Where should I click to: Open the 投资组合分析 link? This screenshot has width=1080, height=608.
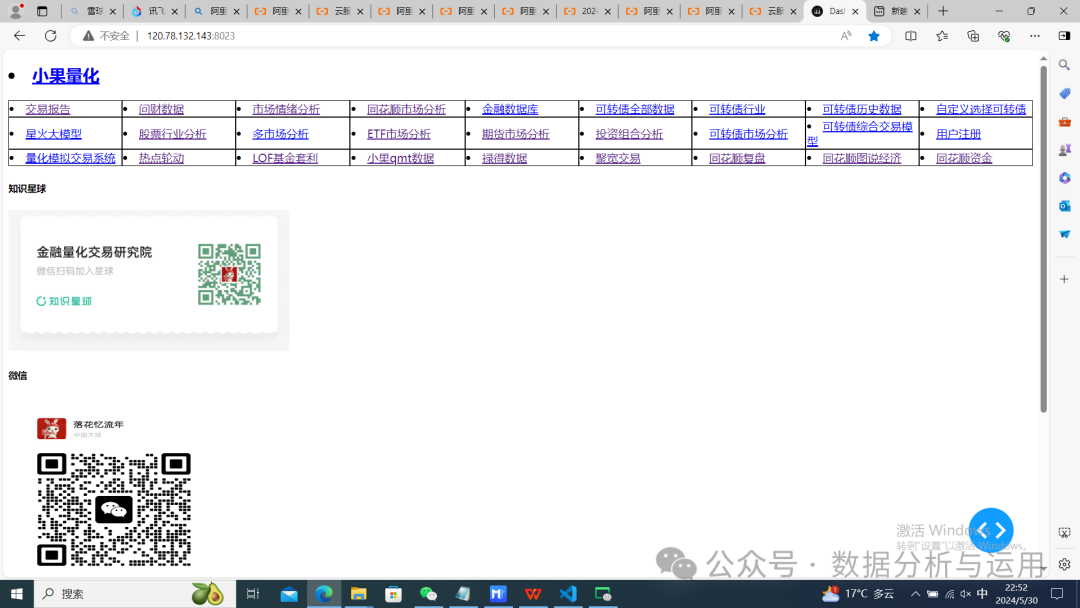pos(629,134)
